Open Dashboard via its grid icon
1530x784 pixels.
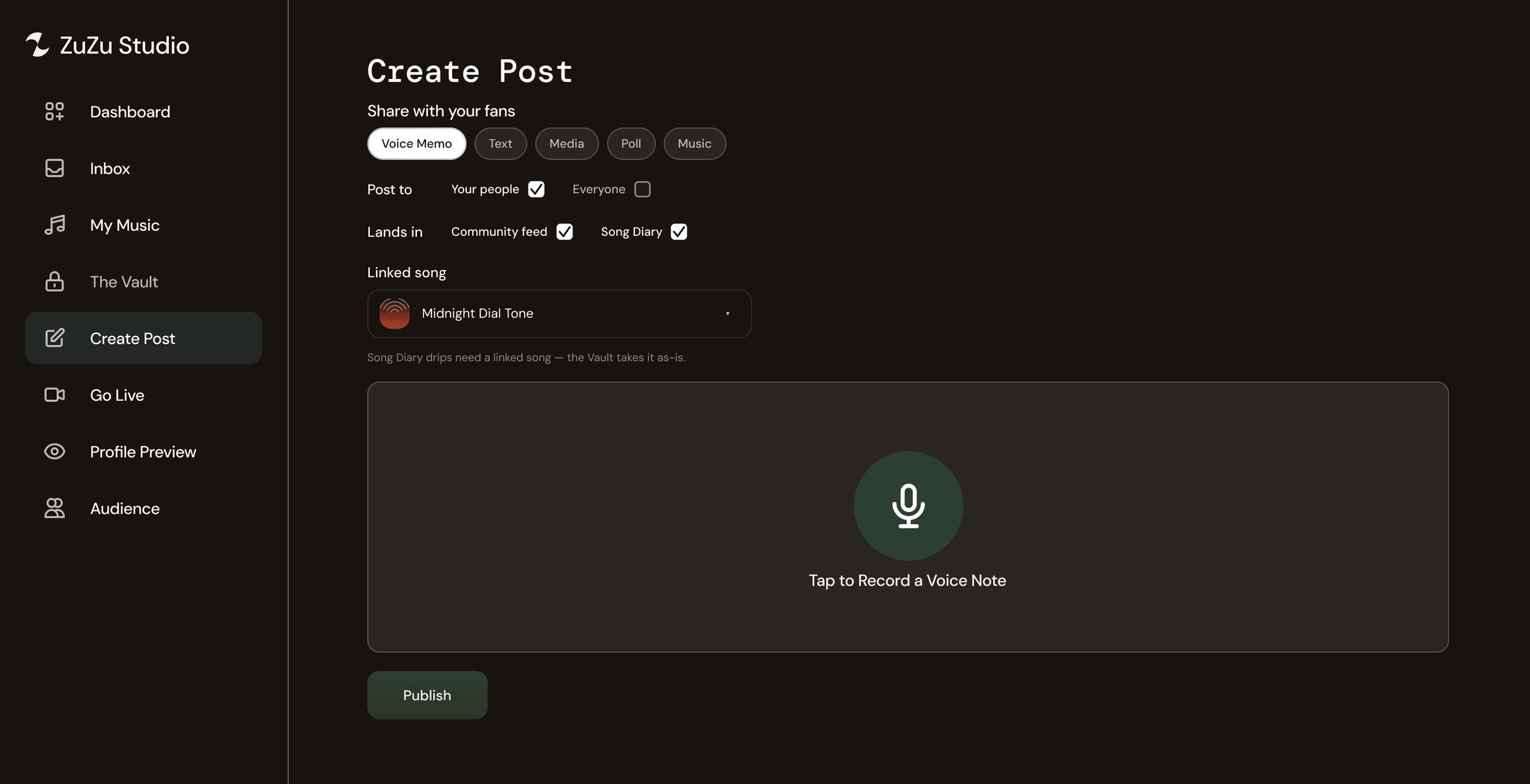tap(55, 112)
